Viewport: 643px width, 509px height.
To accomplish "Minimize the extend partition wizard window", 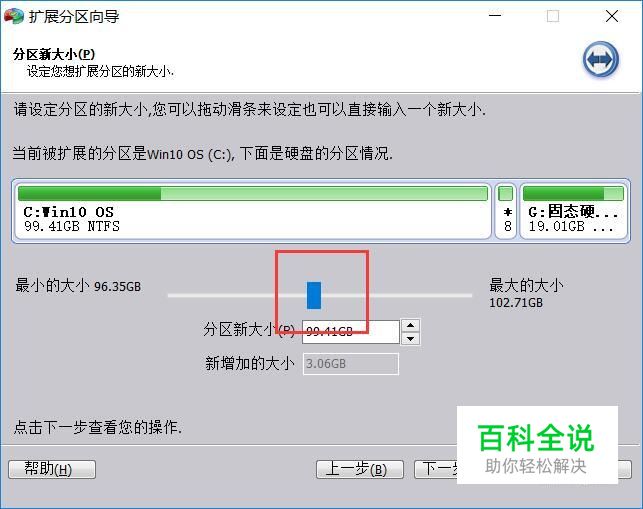I will pos(495,16).
